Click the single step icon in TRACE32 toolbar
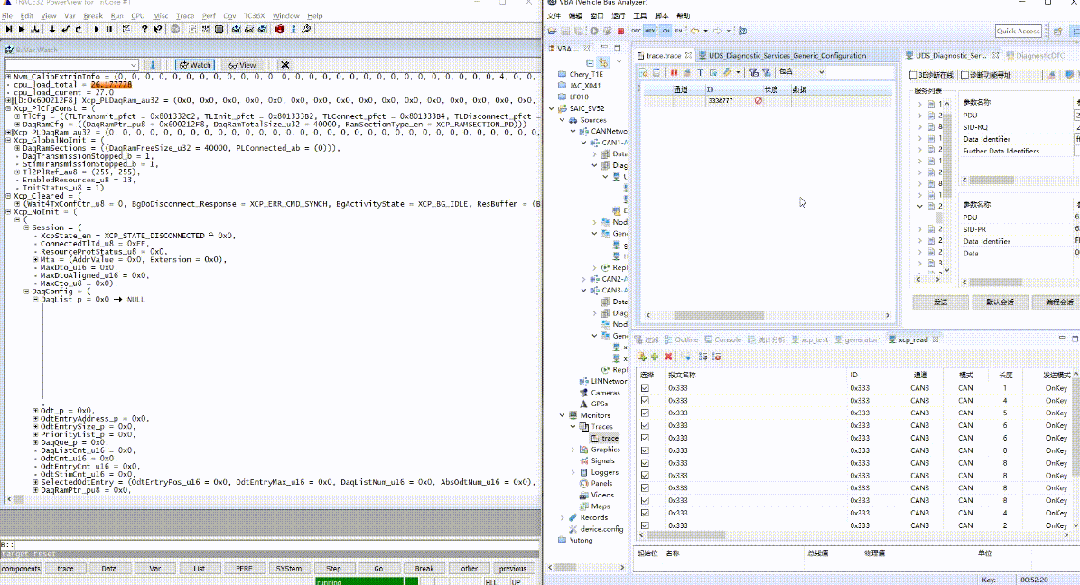Viewport: 1080px width, 585px height. 9,29
